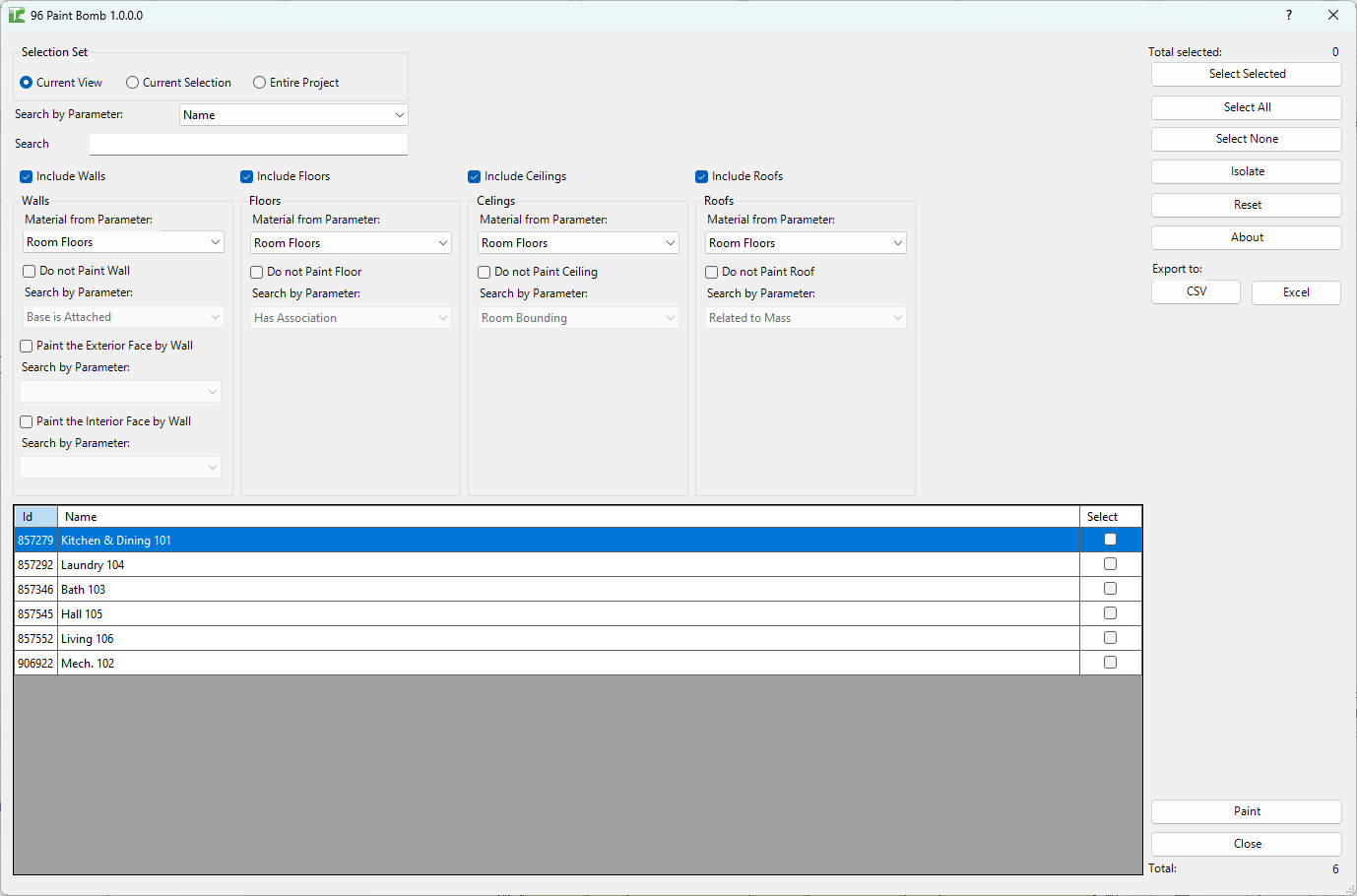Disable the Include Walls checkbox
Screen dimensions: 1357x896
[25, 175]
